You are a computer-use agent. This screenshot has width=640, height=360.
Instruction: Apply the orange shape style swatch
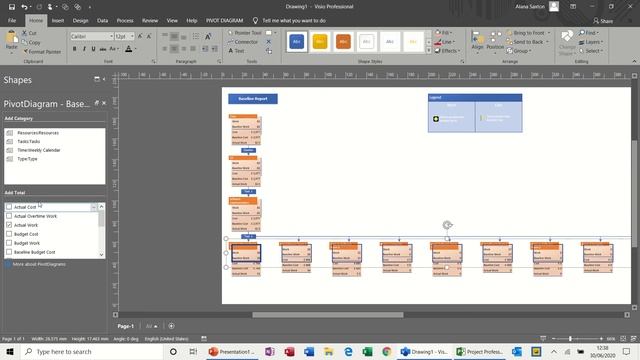click(343, 41)
